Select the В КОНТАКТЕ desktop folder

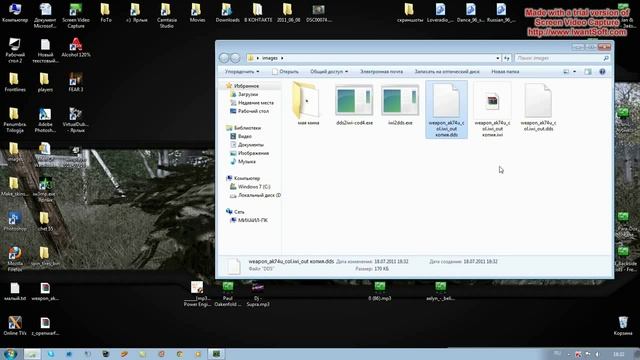[258, 12]
